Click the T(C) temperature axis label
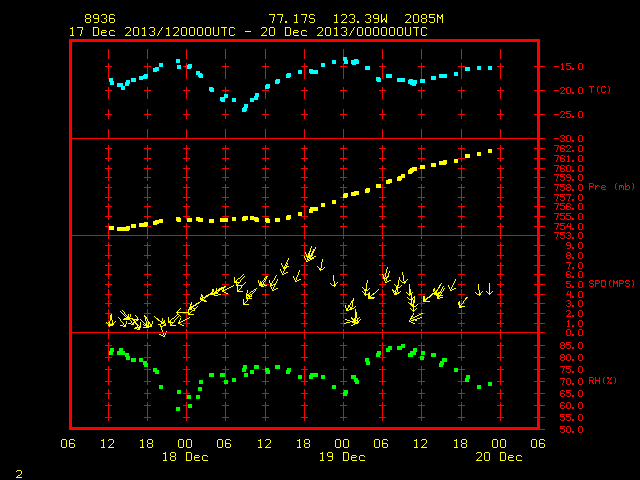 click(x=600, y=90)
